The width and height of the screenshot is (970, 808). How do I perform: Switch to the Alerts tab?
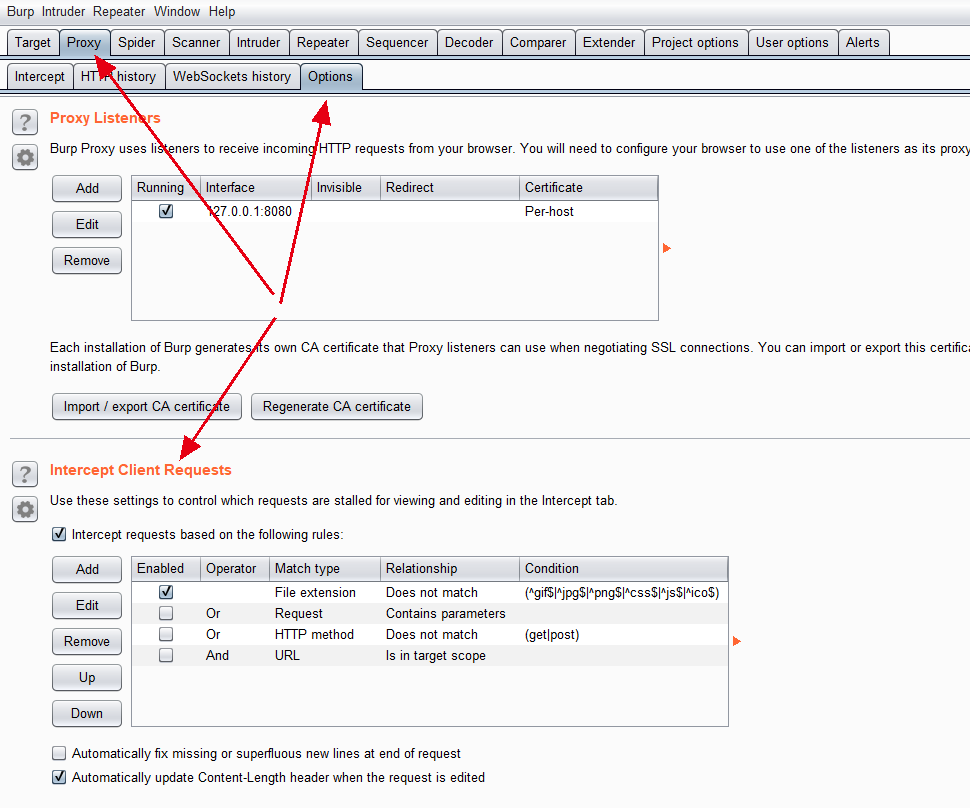pos(863,43)
